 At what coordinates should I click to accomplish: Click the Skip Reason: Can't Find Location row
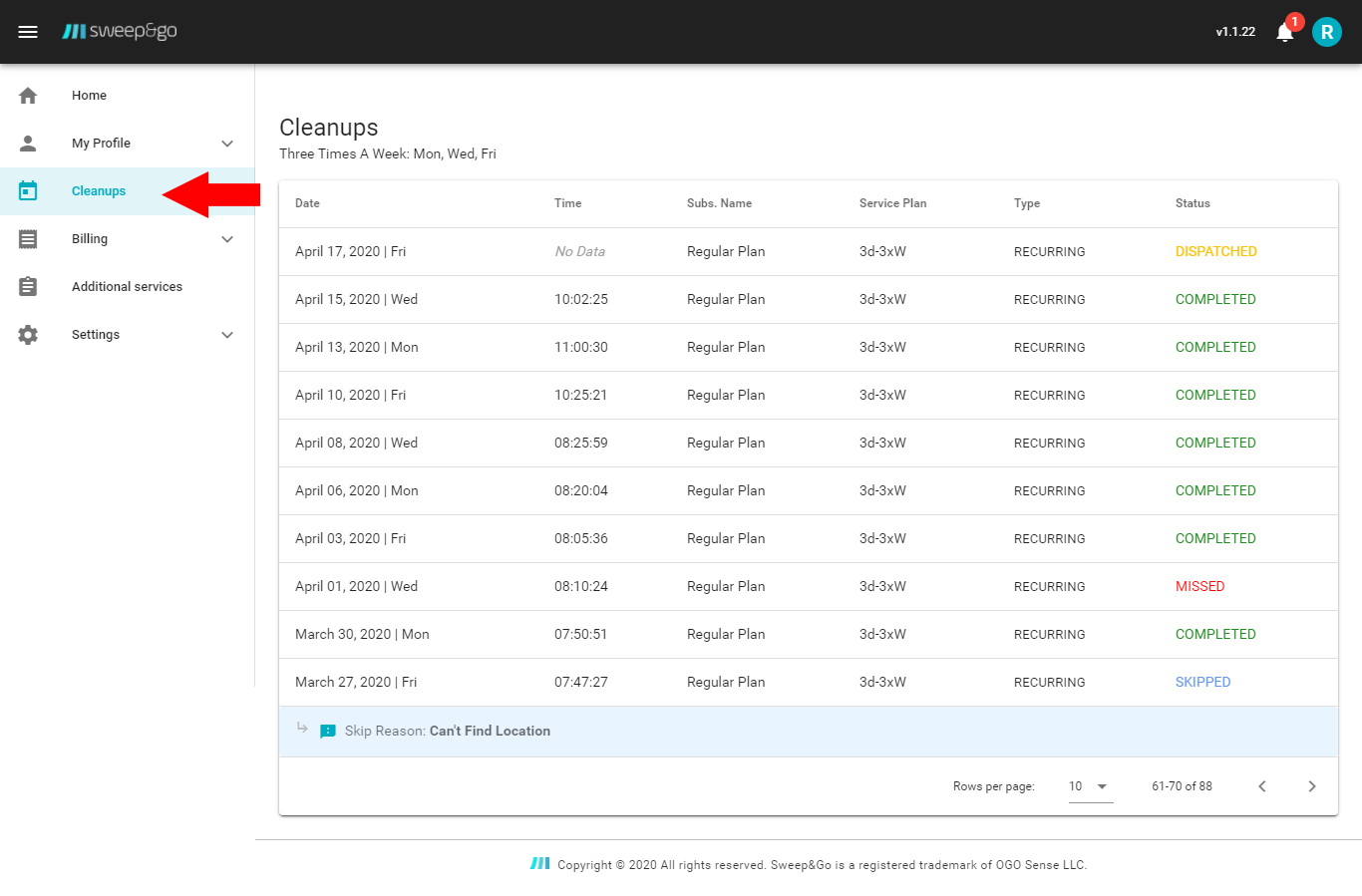point(809,732)
